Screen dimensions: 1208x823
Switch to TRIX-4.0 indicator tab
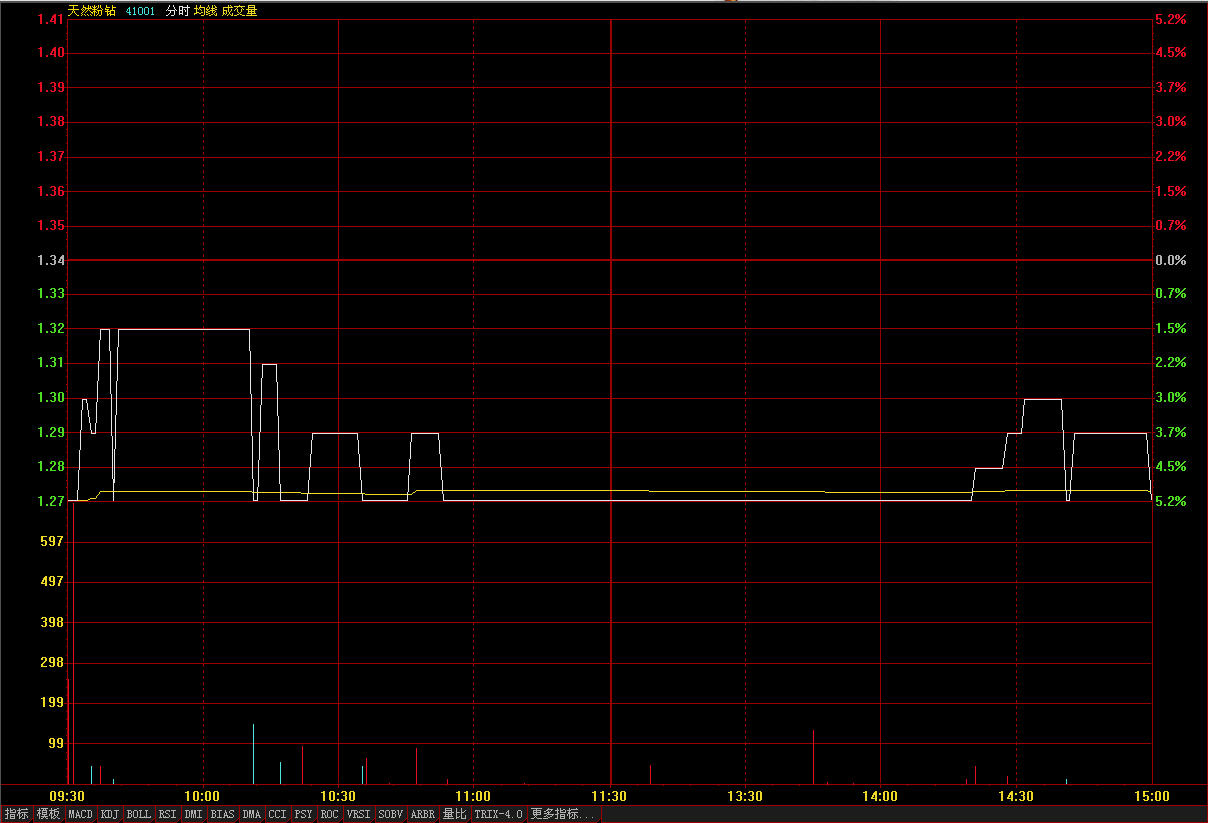coord(499,814)
